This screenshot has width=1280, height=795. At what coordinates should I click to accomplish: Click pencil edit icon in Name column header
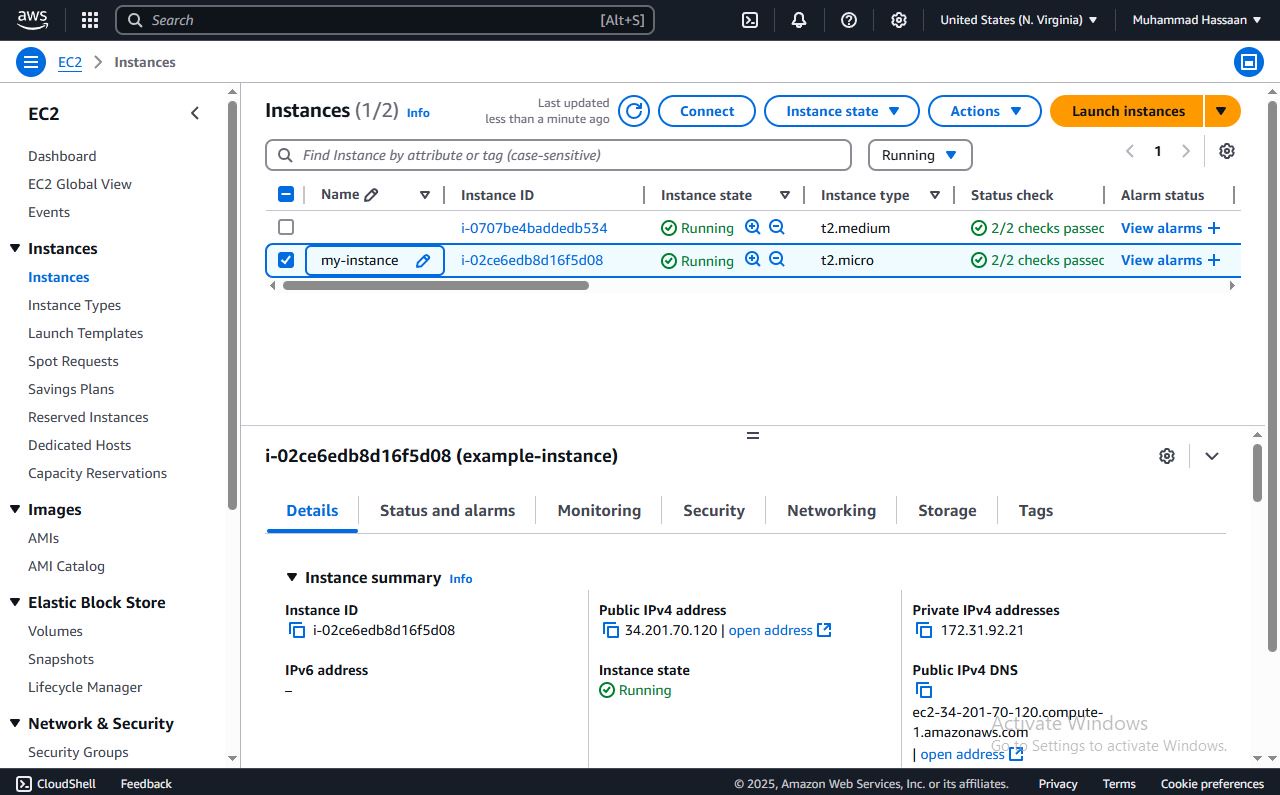tap(372, 195)
